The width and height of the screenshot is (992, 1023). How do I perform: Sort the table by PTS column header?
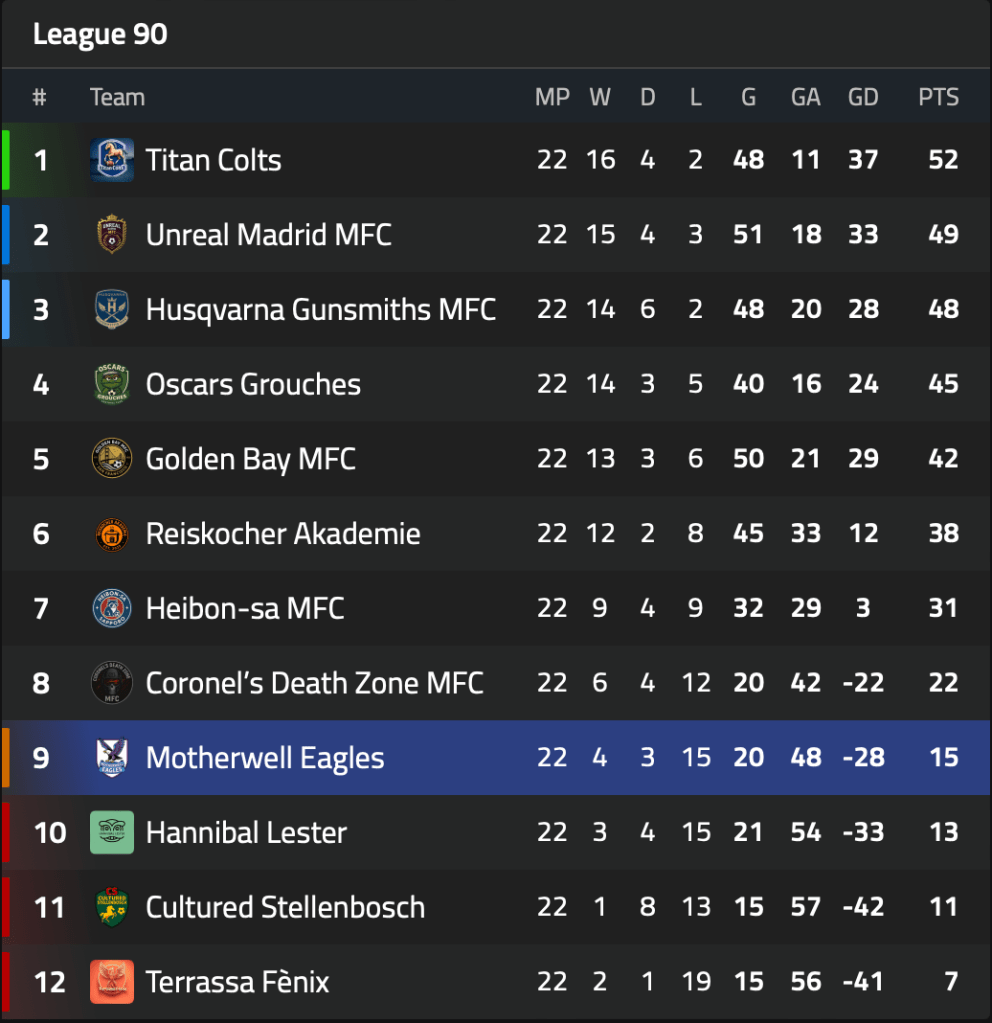pos(938,97)
